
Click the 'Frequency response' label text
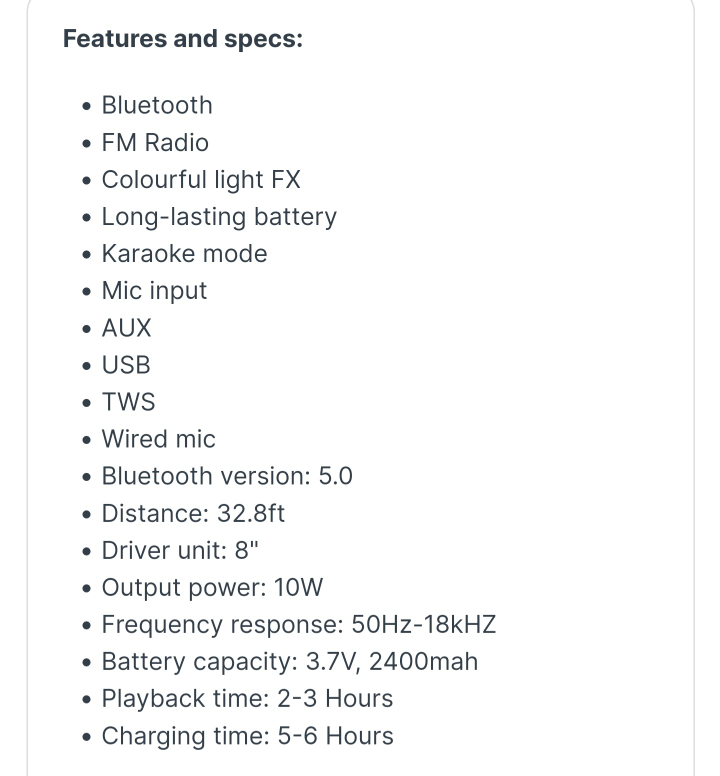click(x=222, y=625)
